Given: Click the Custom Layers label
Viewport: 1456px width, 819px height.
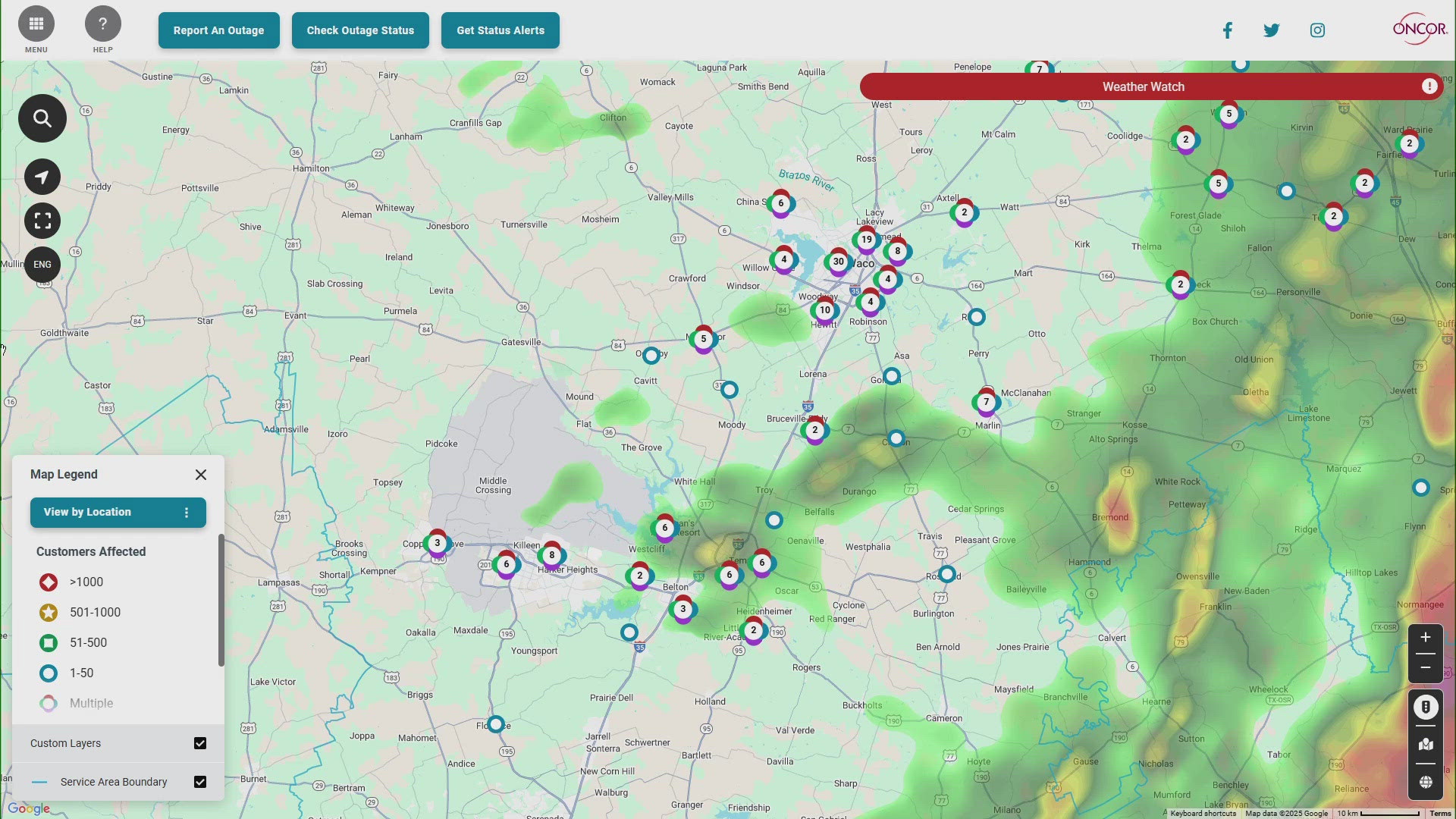Looking at the screenshot, I should 65,743.
